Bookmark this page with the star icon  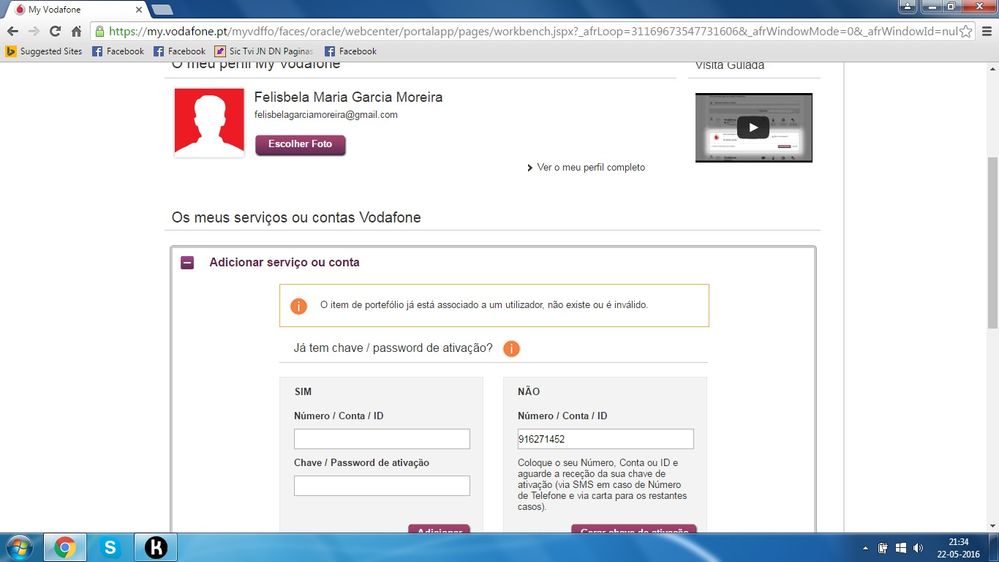(966, 31)
